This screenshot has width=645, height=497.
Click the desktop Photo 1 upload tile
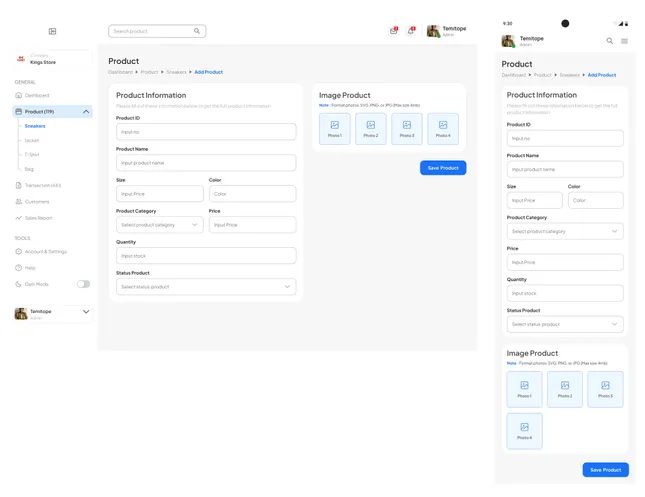(334, 128)
